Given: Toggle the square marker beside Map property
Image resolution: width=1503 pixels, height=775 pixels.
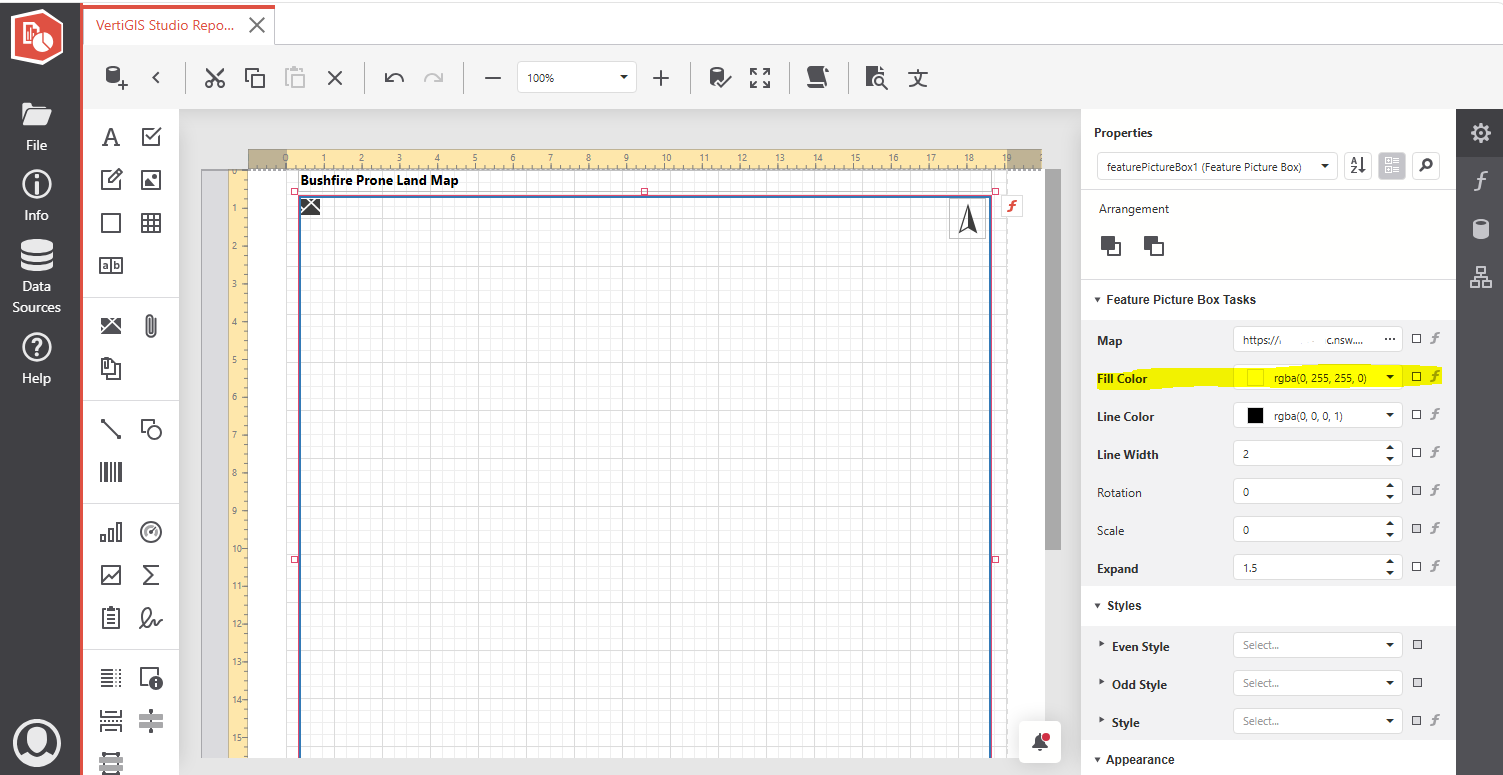Looking at the screenshot, I should [x=1416, y=339].
